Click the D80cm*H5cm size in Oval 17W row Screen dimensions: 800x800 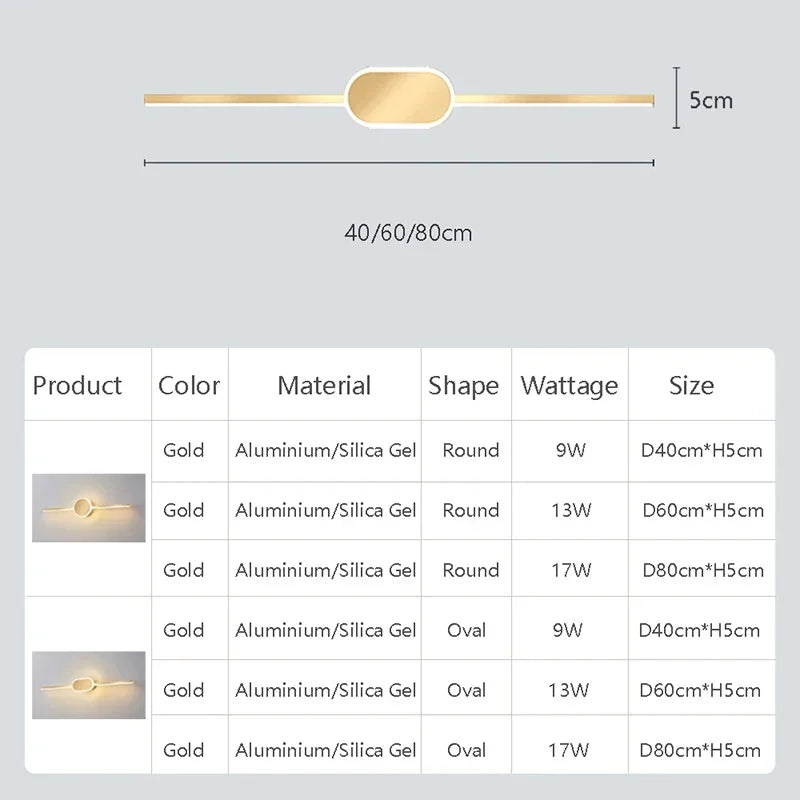coord(701,750)
